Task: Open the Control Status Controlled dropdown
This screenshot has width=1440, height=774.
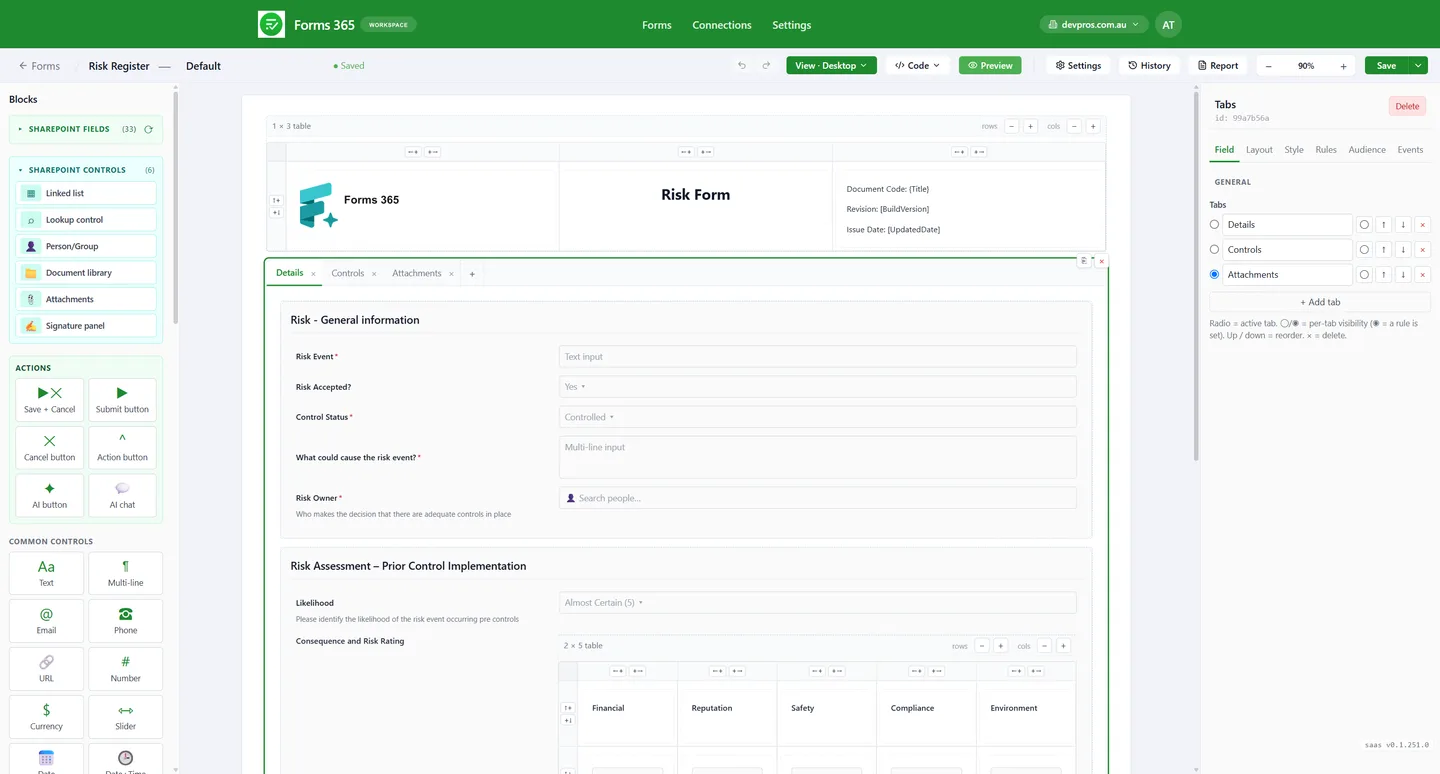Action: pos(817,417)
